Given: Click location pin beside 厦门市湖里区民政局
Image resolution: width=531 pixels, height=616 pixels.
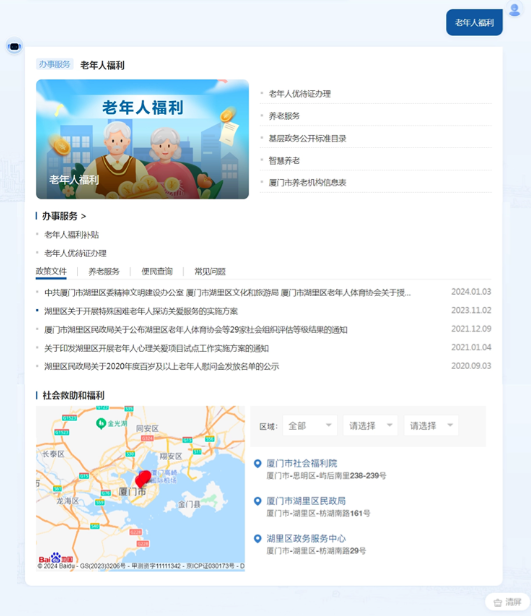Looking at the screenshot, I should (x=258, y=501).
